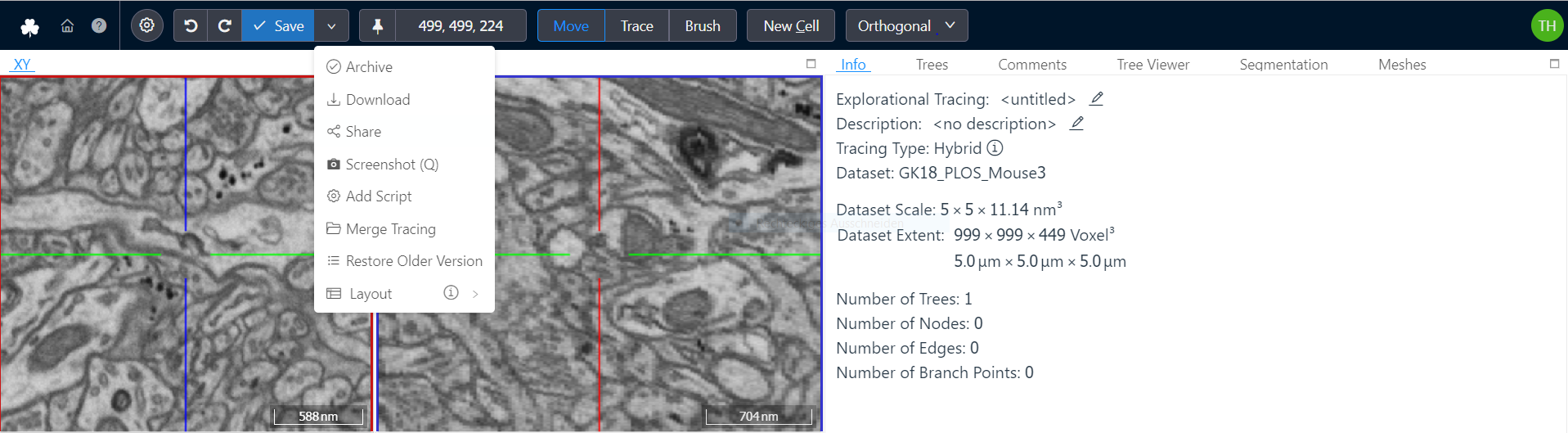Edit tracing name pencil icon
The width and height of the screenshot is (1568, 433).
[x=1097, y=98]
